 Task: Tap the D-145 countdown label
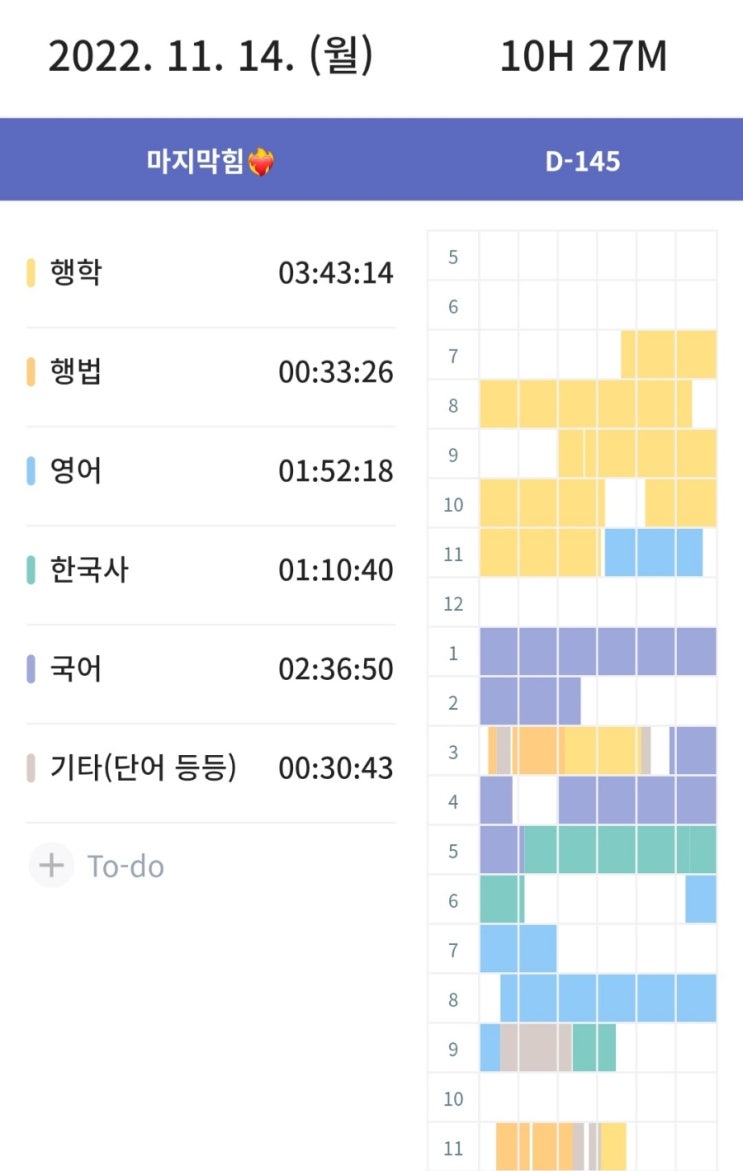tap(582, 162)
